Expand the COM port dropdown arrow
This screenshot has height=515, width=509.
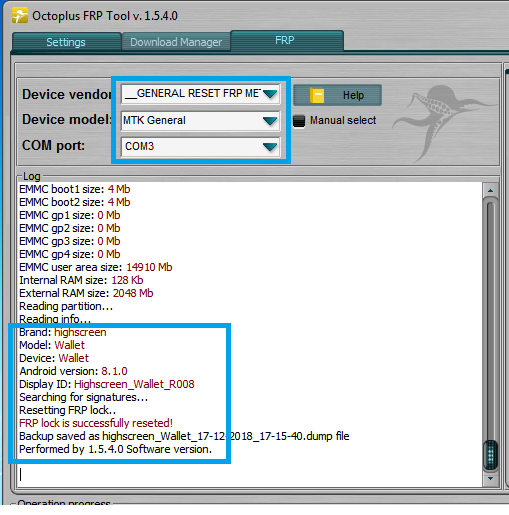[270, 147]
